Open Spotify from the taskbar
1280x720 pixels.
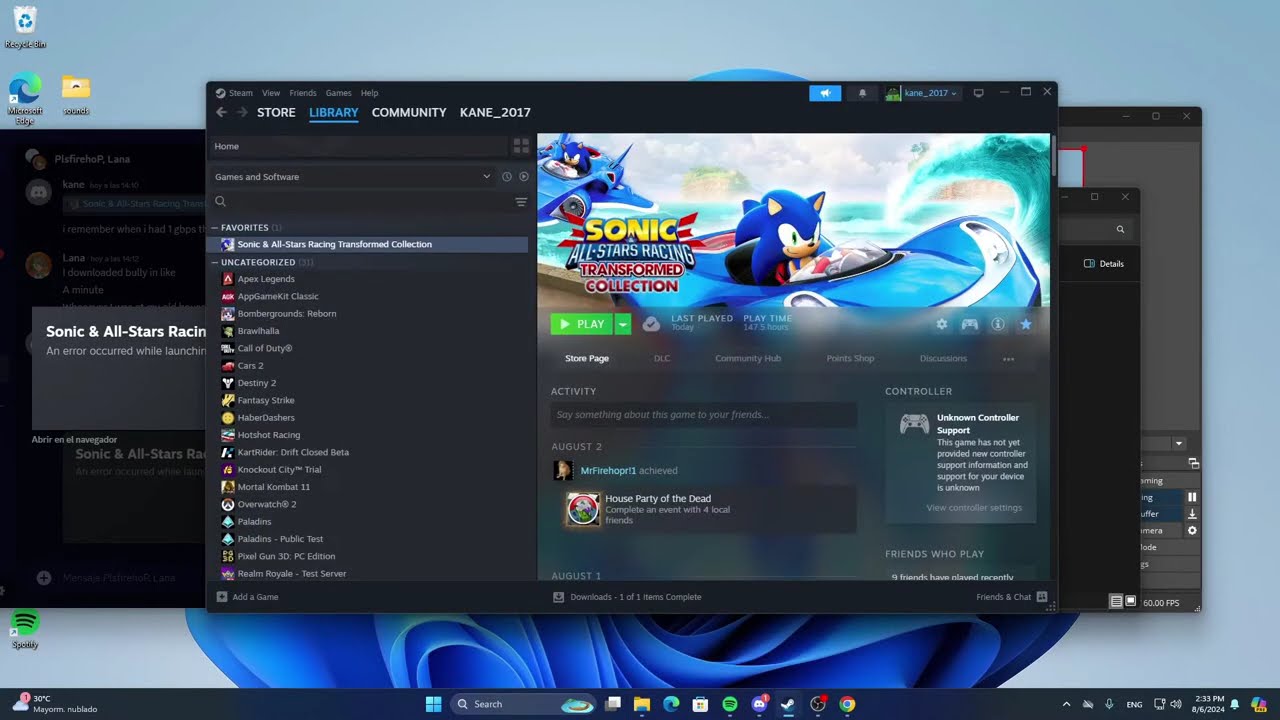click(x=729, y=704)
